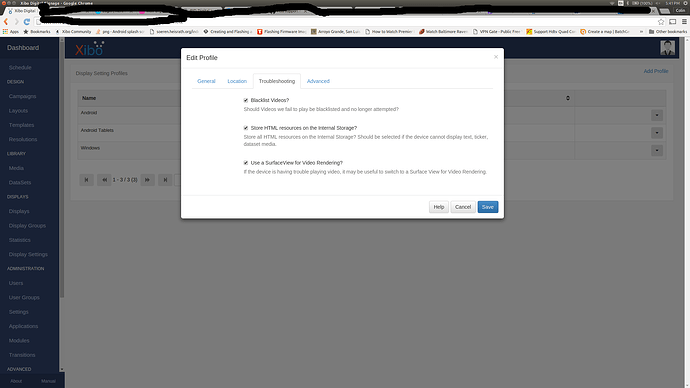Screen dimensions: 690x388
Task: Toggle the Blacklist Videos checkbox
Action: pos(246,100)
